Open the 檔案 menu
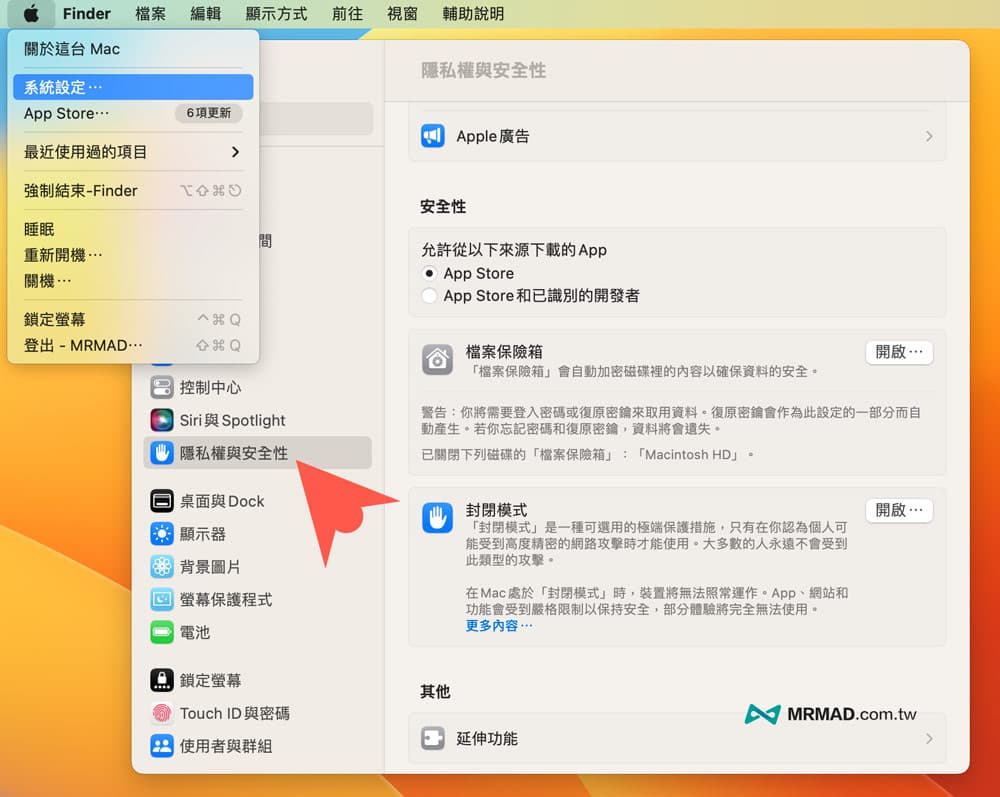 point(151,13)
